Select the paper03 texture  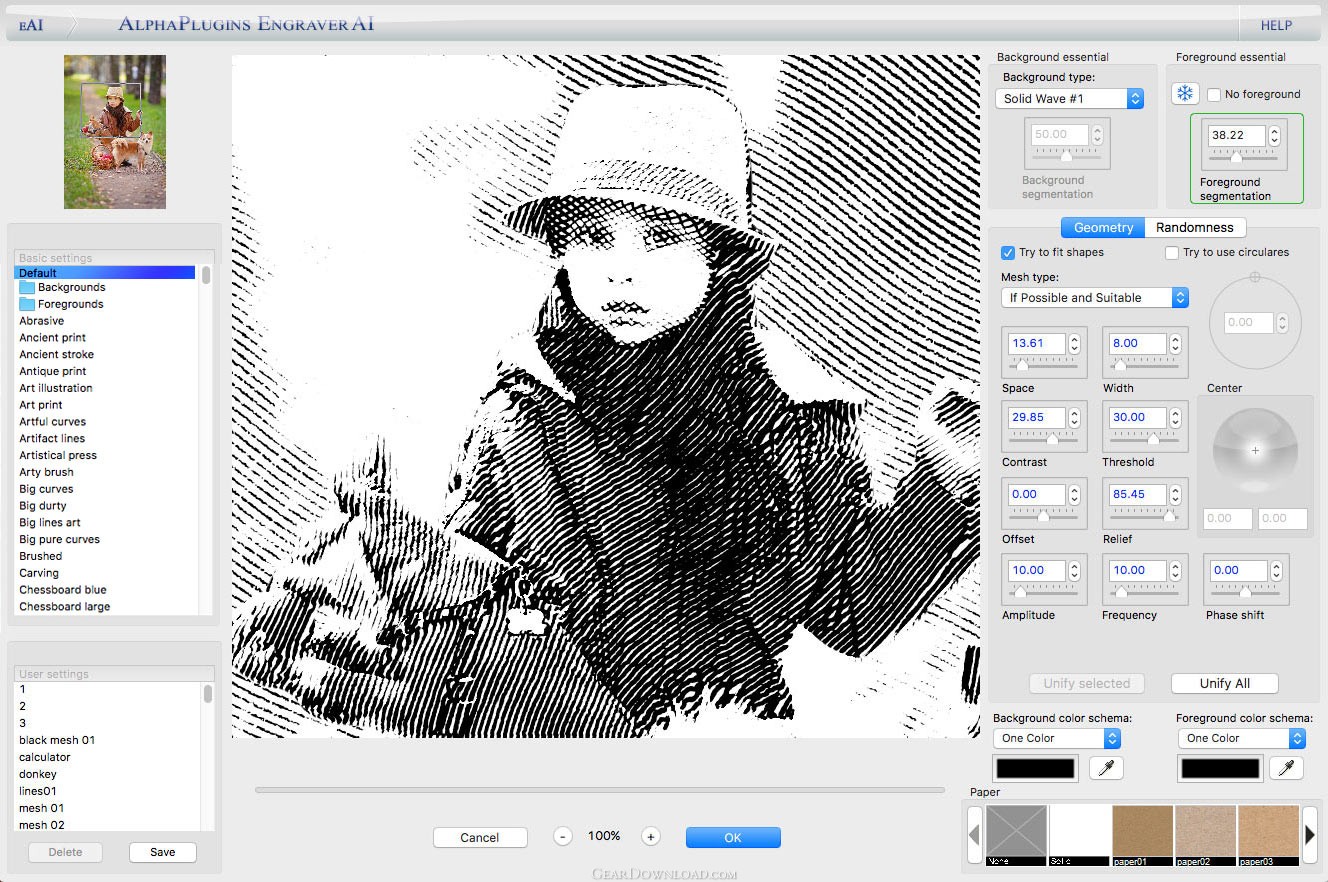(x=1268, y=835)
